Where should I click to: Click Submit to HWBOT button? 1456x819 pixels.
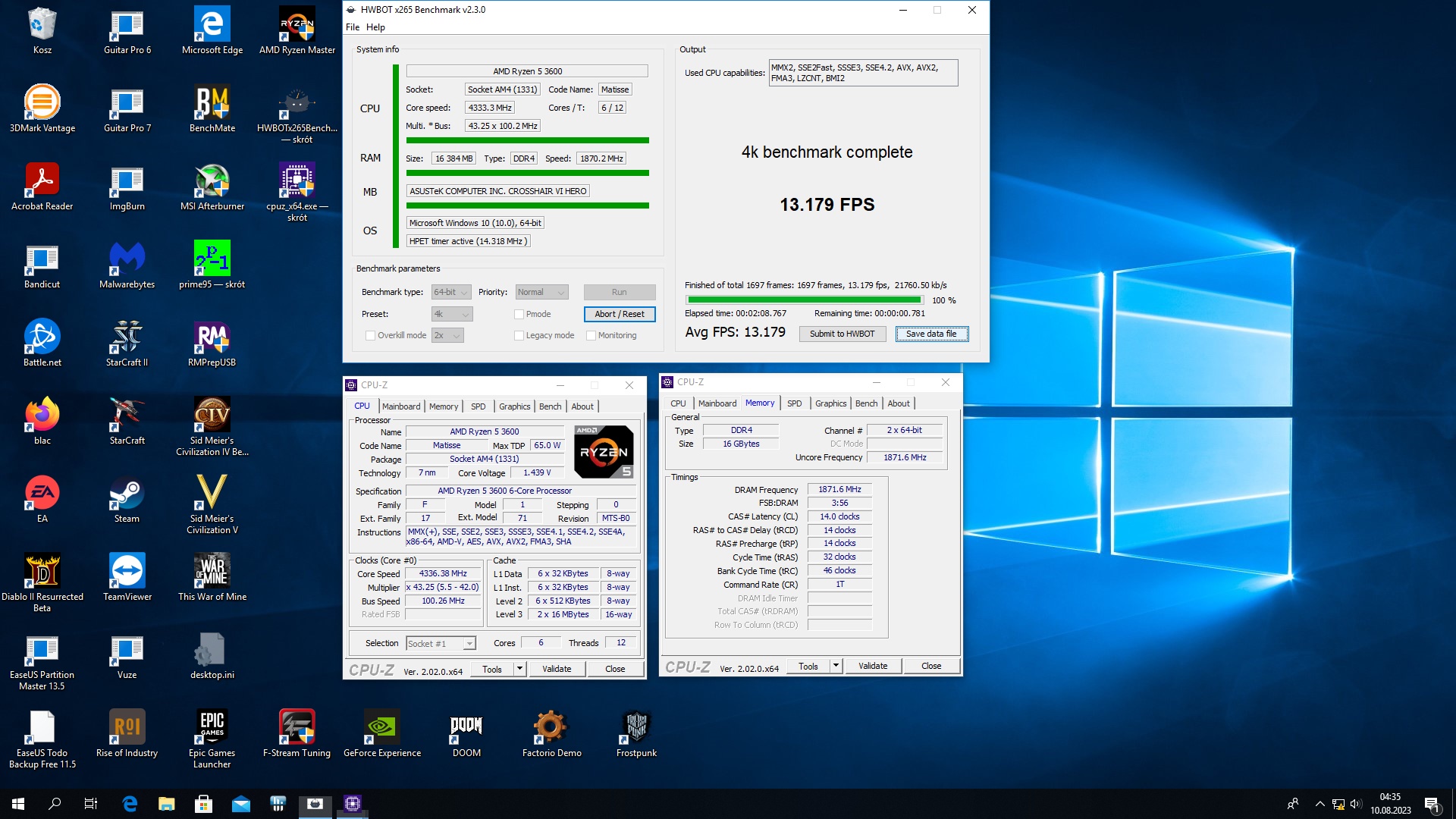tap(842, 334)
